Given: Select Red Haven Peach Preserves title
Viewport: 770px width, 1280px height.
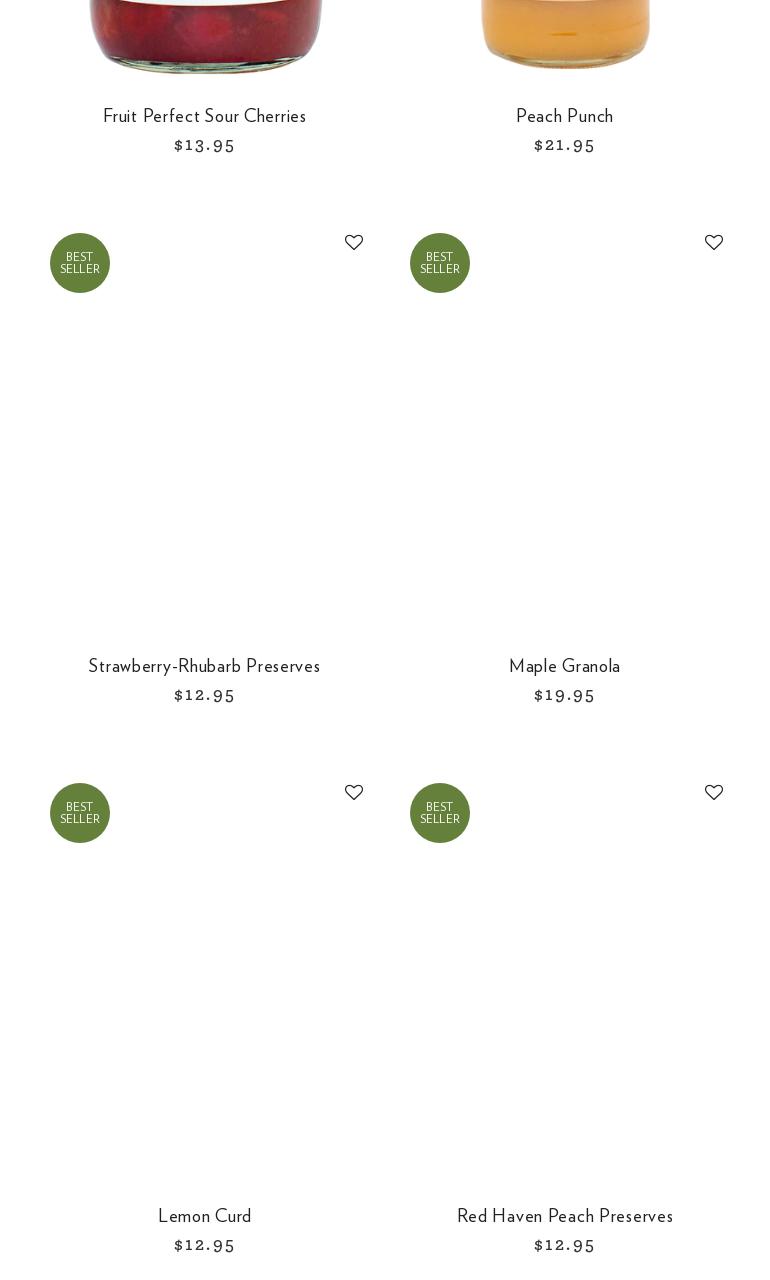Looking at the screenshot, I should [x=564, y=1216].
